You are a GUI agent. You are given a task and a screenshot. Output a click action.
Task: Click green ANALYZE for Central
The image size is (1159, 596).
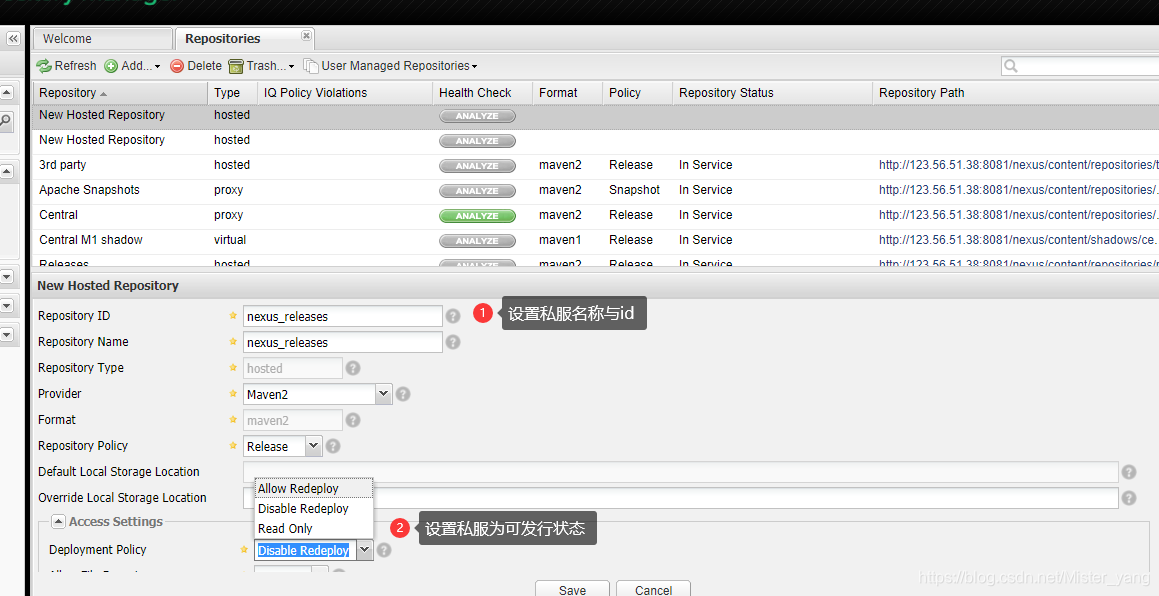point(477,216)
